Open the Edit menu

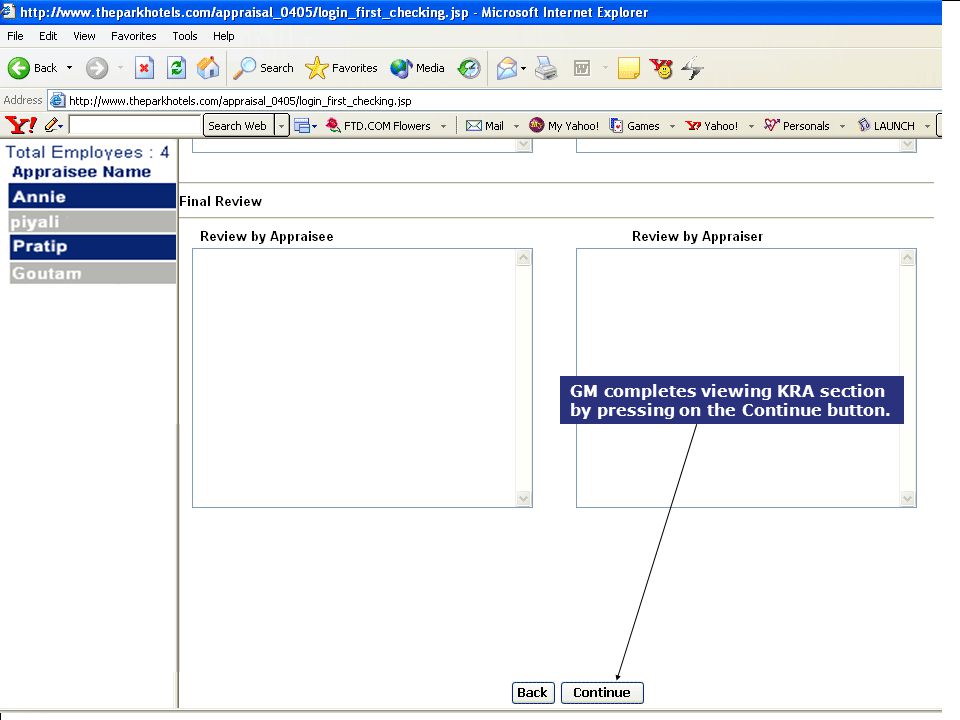click(x=48, y=36)
